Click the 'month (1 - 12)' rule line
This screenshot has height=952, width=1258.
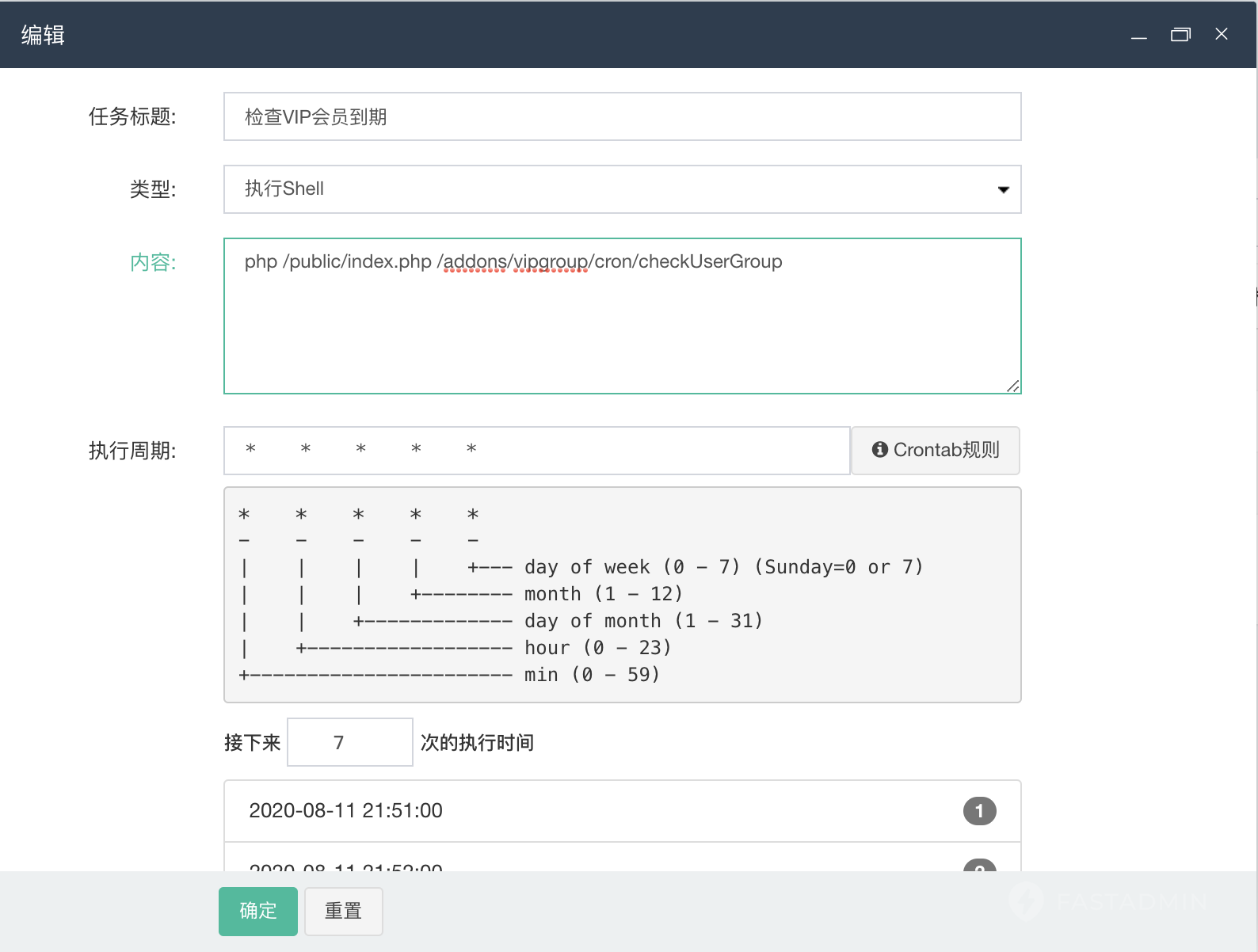(603, 594)
